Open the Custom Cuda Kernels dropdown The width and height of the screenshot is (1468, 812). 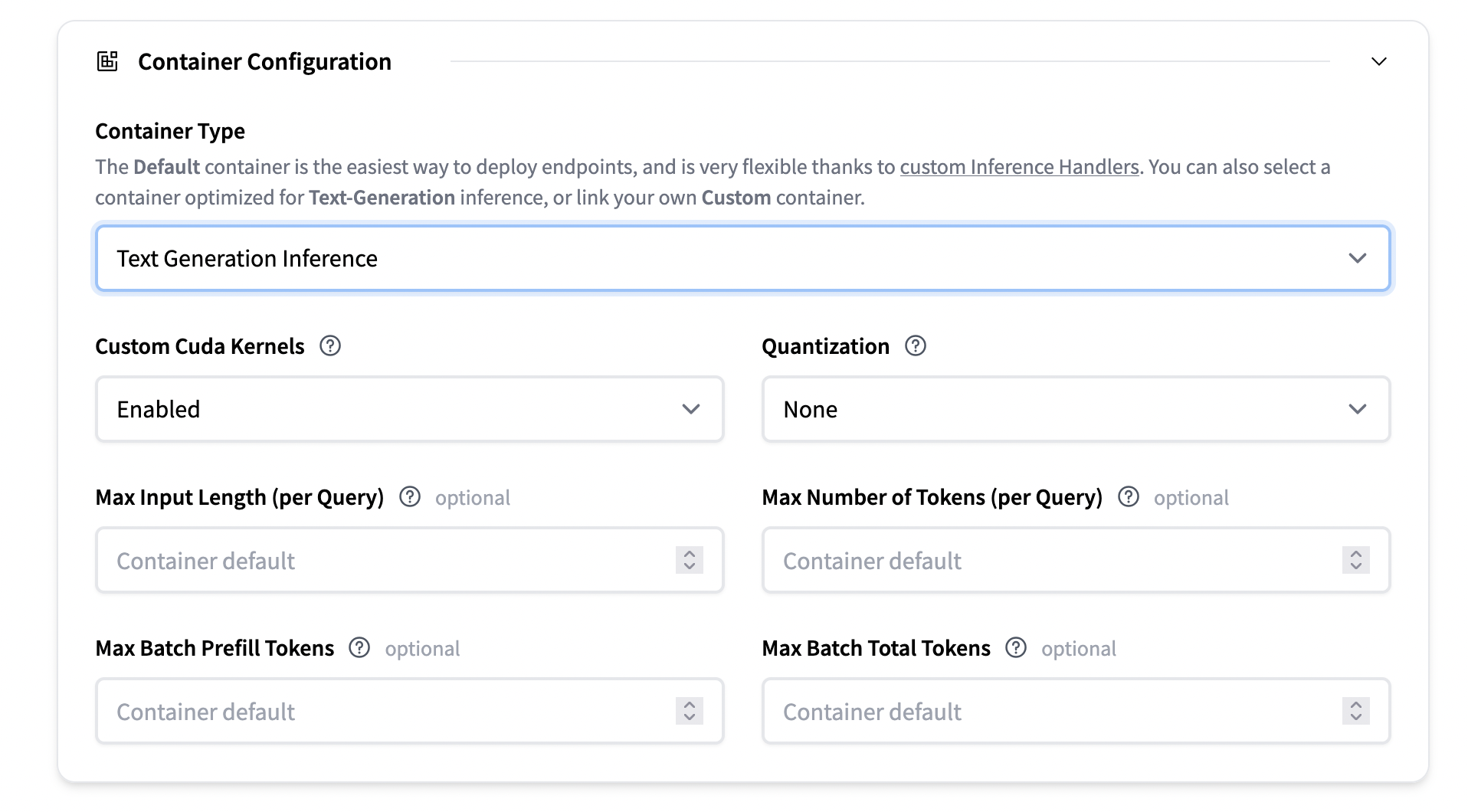point(409,409)
